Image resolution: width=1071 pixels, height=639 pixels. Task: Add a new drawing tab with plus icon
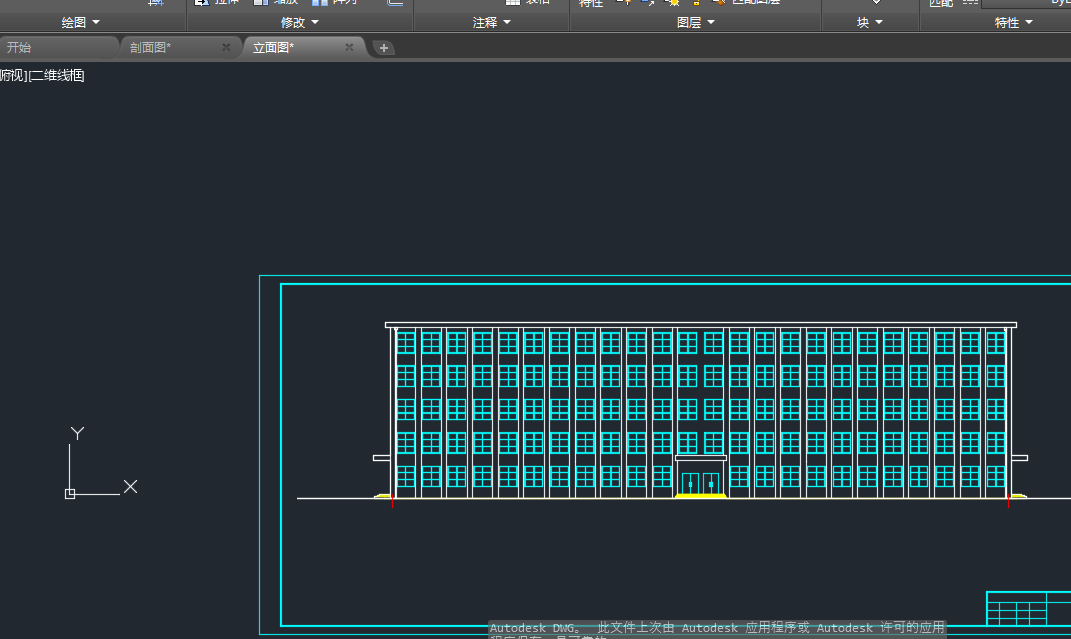(384, 48)
